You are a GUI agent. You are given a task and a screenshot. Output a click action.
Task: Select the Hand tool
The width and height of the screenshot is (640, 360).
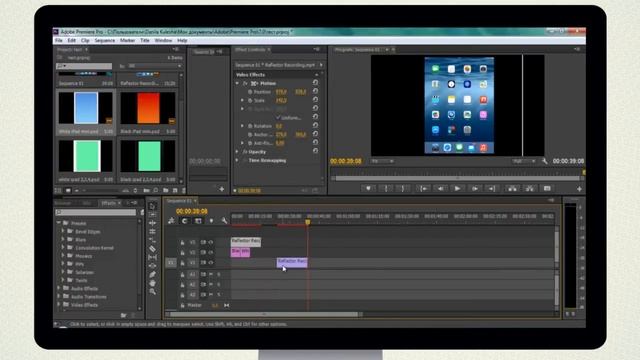153,283
